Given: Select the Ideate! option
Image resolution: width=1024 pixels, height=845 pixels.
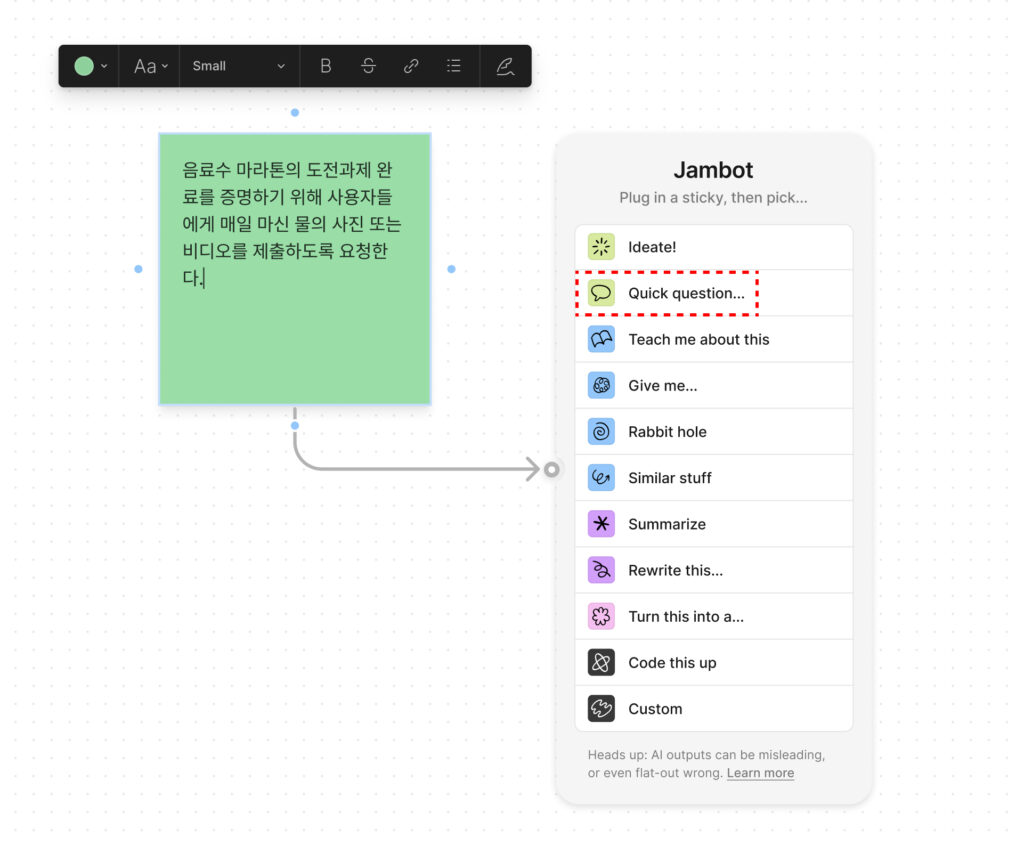Looking at the screenshot, I should click(x=714, y=247).
